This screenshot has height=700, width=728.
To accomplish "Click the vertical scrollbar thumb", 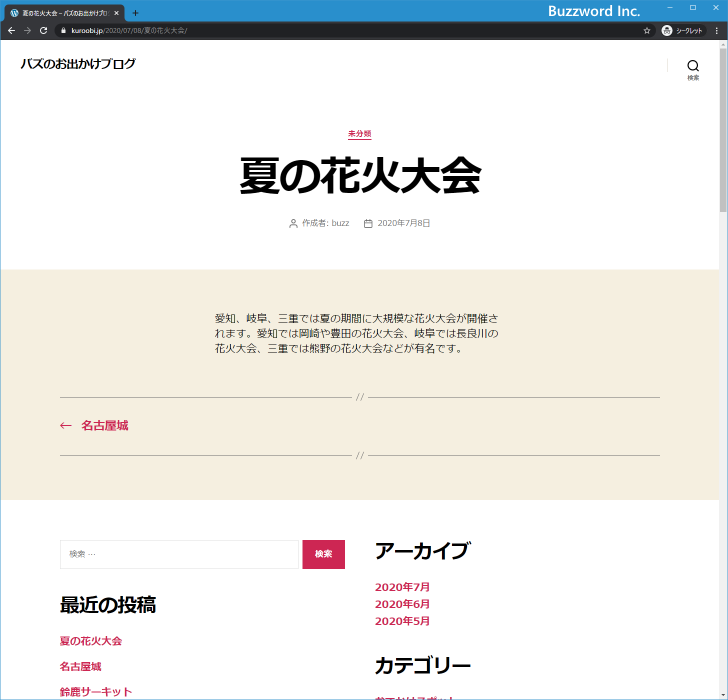I will pos(723,130).
